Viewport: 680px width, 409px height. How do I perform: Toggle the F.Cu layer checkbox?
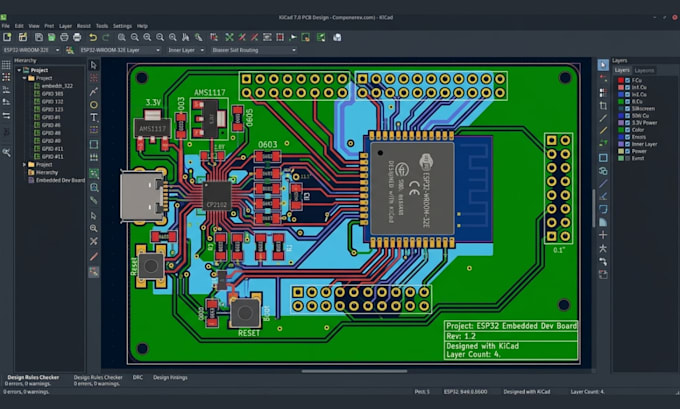(x=628, y=80)
